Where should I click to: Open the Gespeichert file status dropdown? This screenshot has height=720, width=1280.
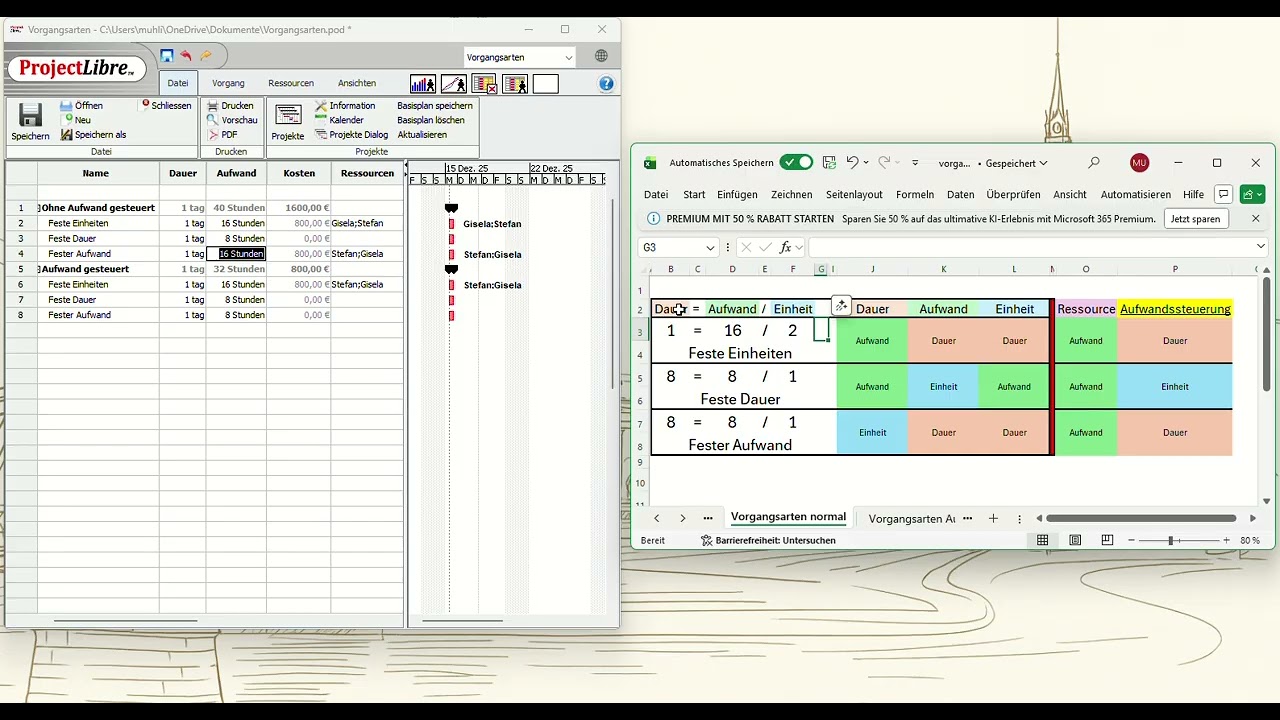click(x=1016, y=163)
